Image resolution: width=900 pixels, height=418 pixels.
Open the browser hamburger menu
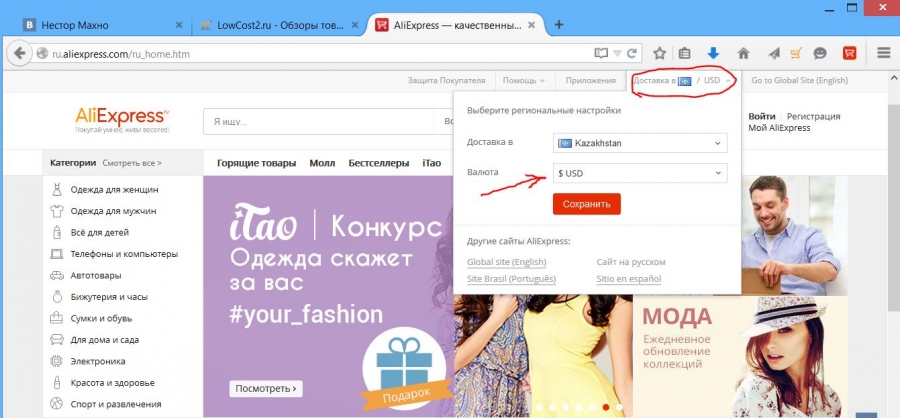(x=884, y=53)
